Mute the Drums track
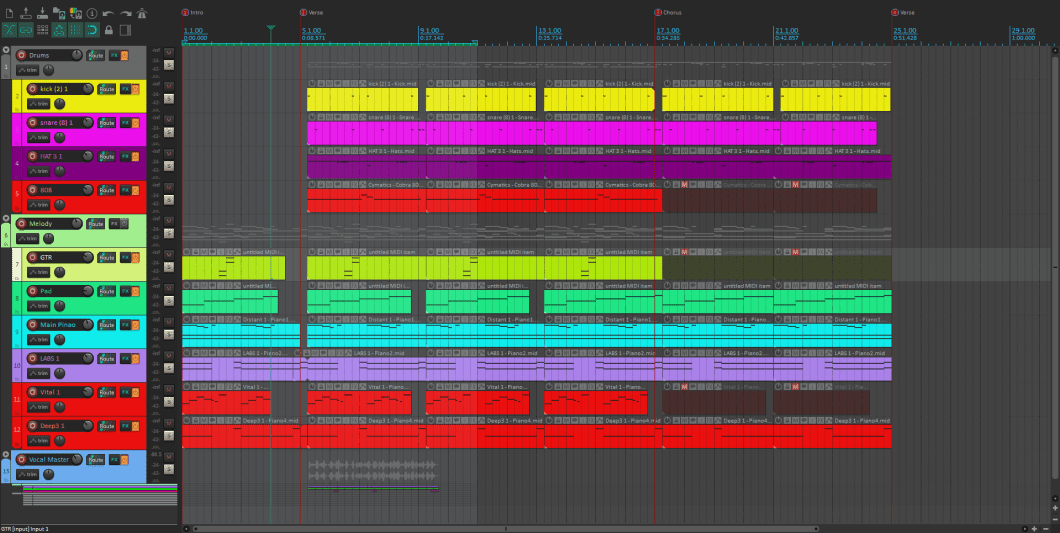 pyautogui.click(x=168, y=51)
